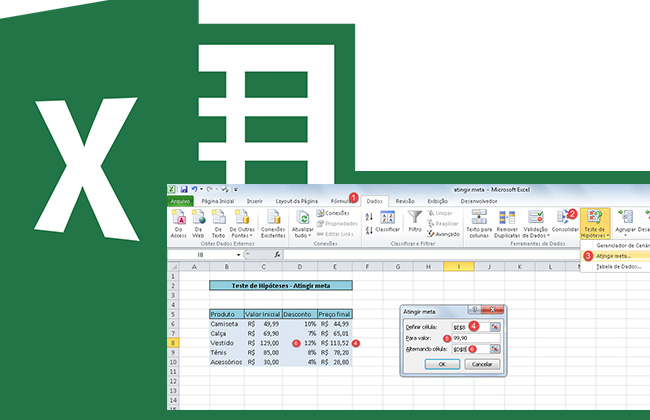The image size is (650, 420).
Task: Select row 8 header
Action: coord(173,343)
